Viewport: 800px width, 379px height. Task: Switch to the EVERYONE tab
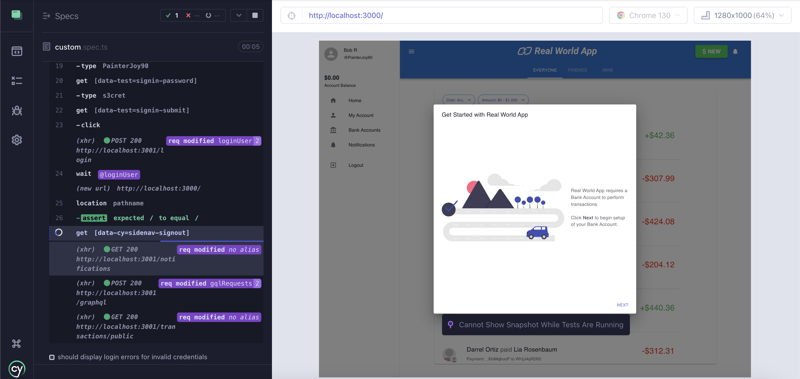tap(544, 70)
